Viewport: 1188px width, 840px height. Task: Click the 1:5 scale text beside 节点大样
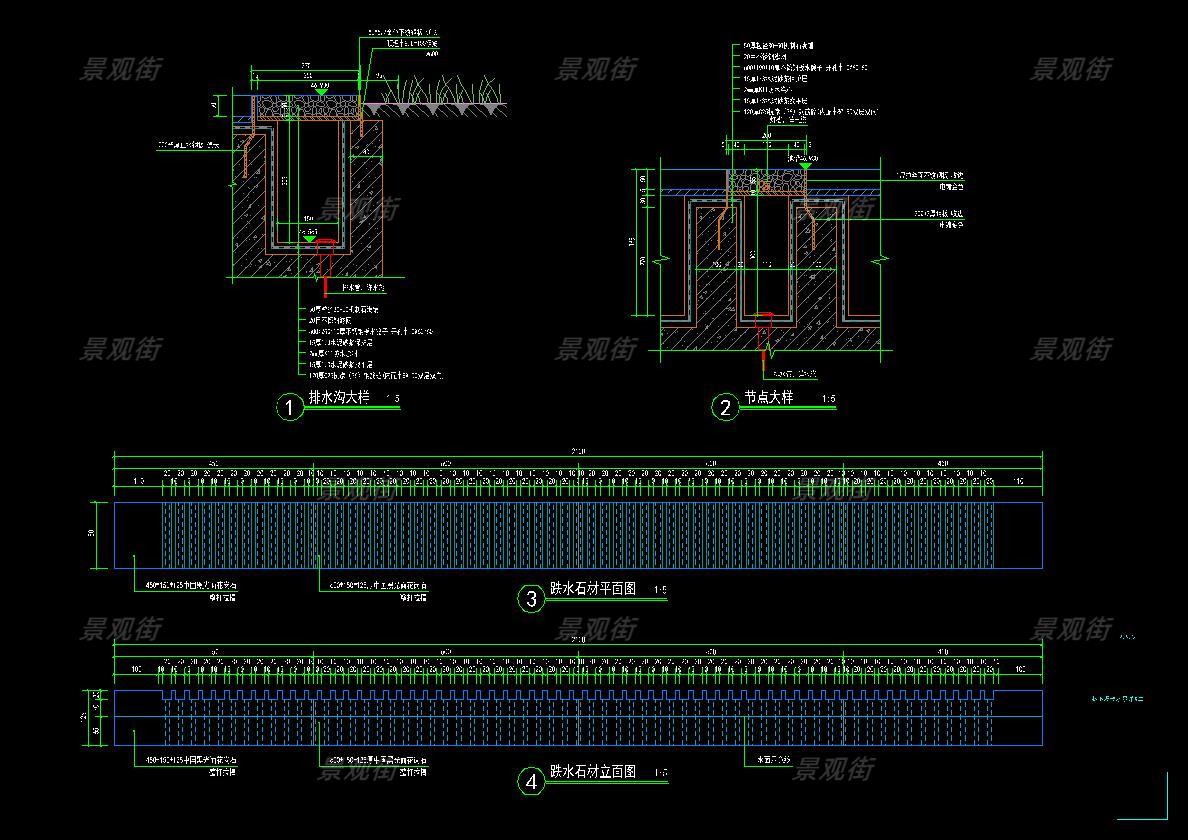point(828,400)
